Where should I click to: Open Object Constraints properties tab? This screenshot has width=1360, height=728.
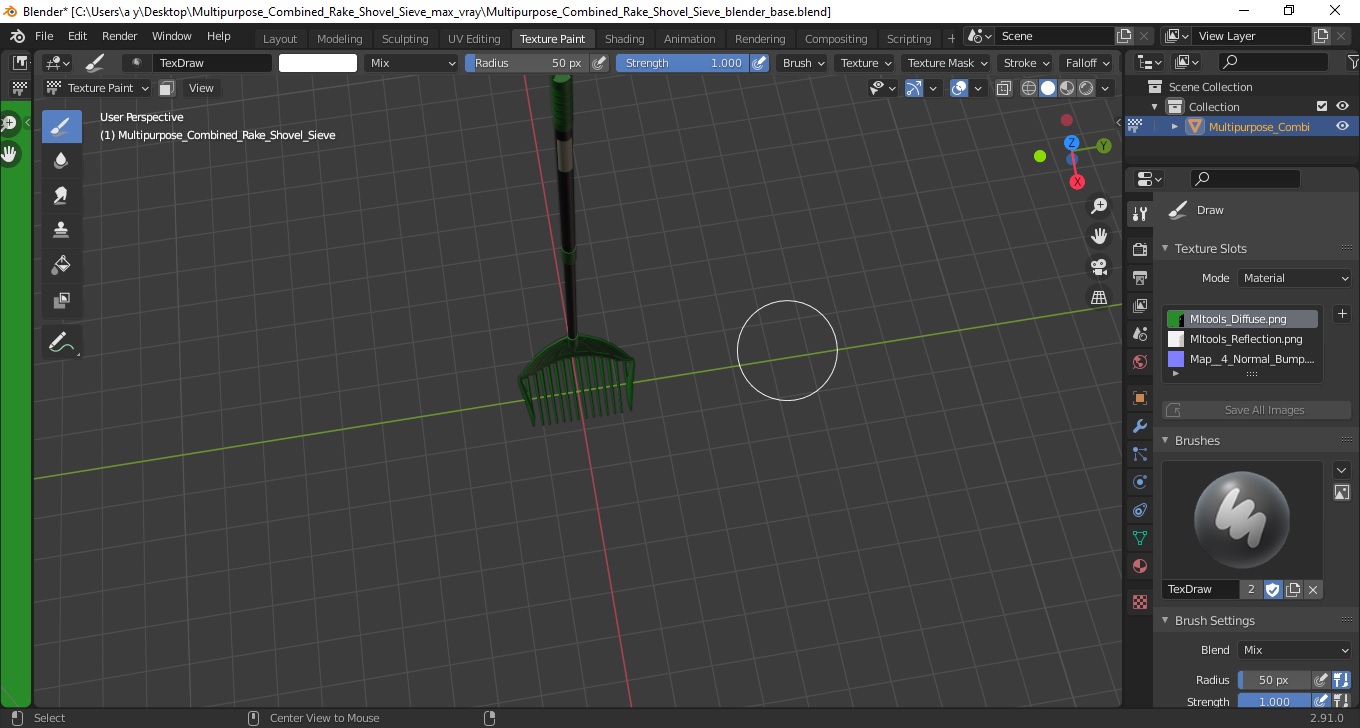[x=1139, y=510]
